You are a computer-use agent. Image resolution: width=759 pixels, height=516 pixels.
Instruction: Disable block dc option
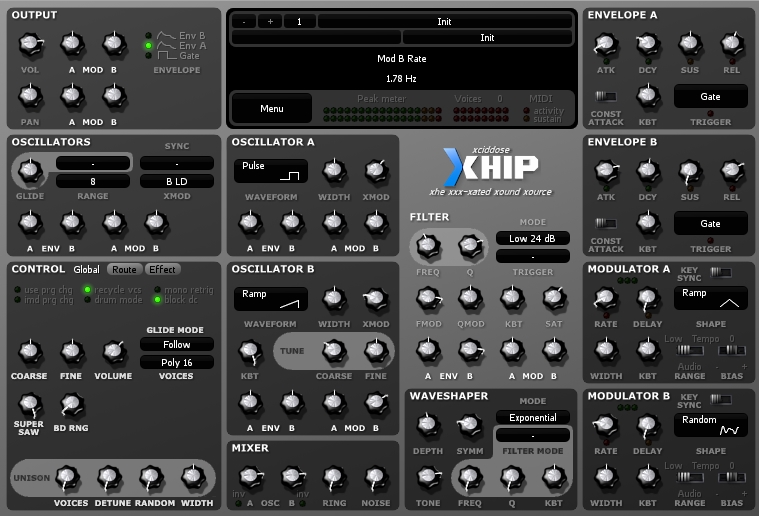176,300
